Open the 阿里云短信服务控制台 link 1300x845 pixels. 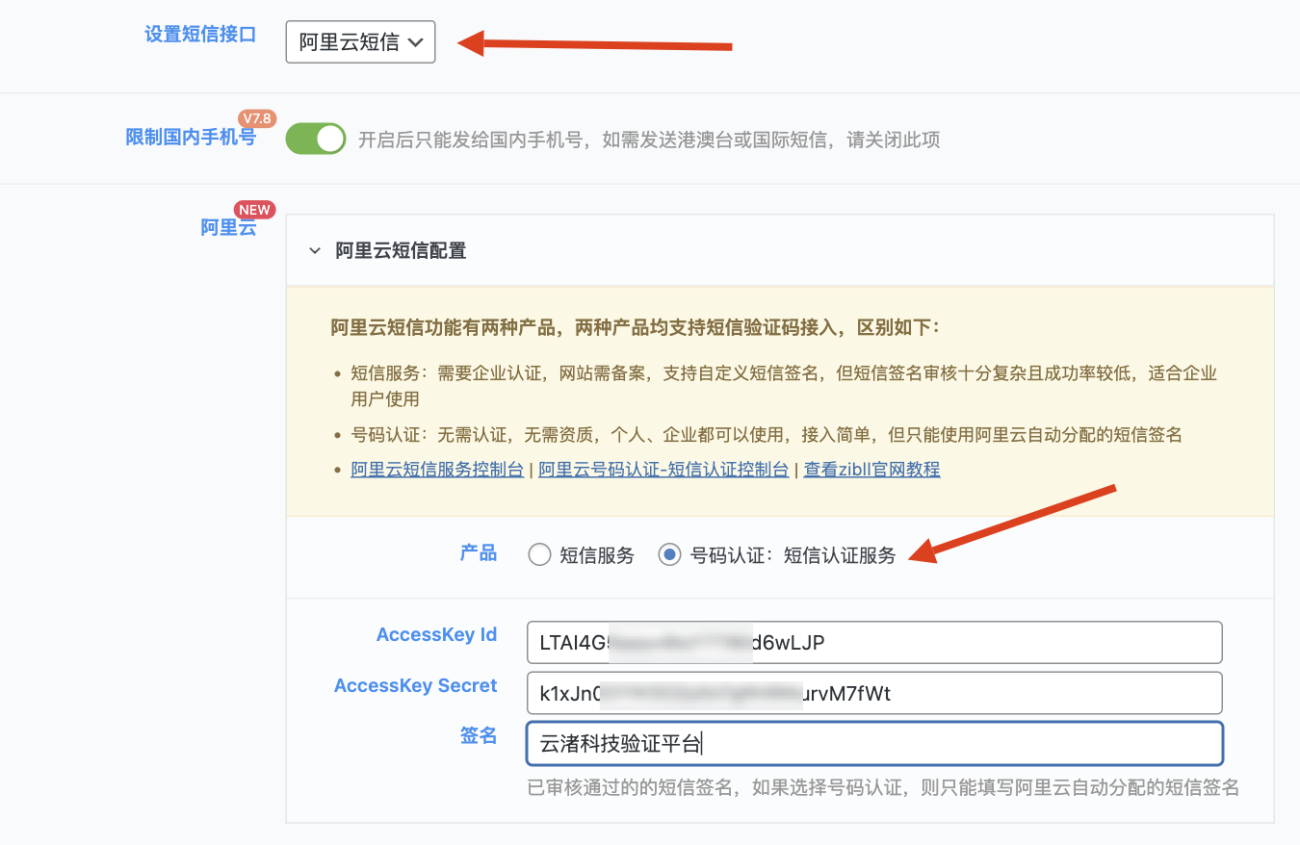click(436, 469)
